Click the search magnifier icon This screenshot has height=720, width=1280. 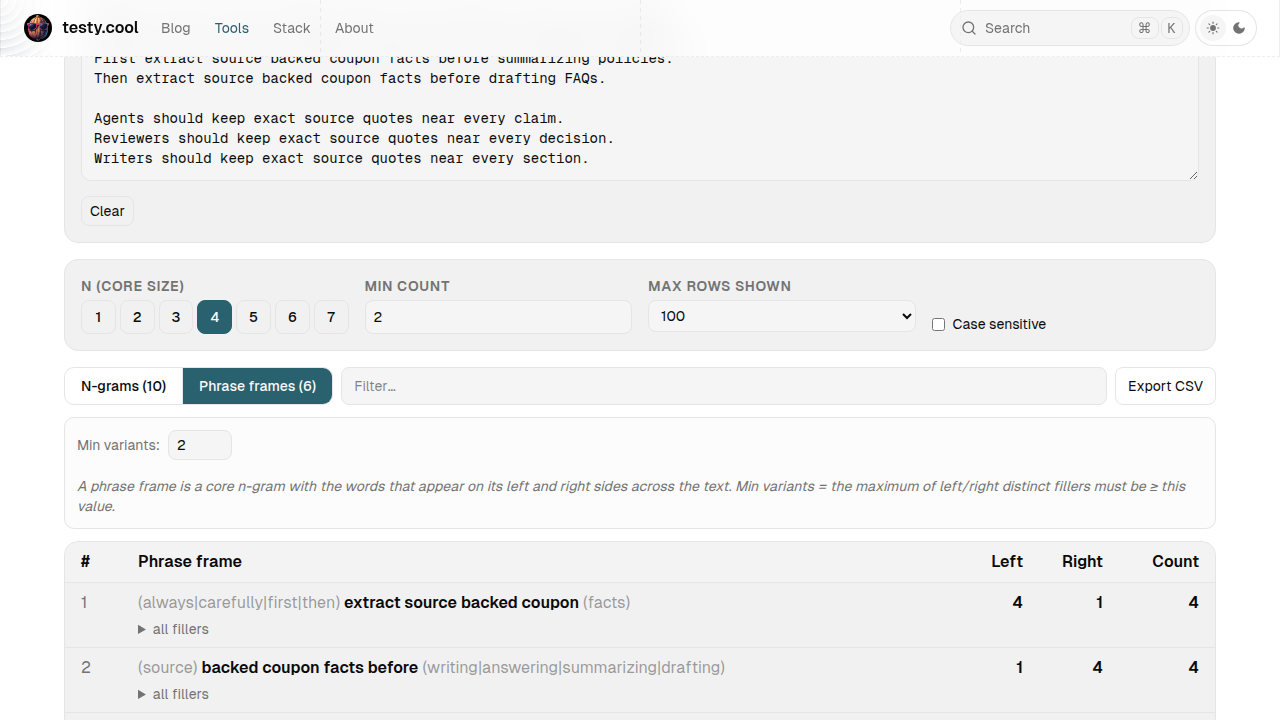click(969, 28)
